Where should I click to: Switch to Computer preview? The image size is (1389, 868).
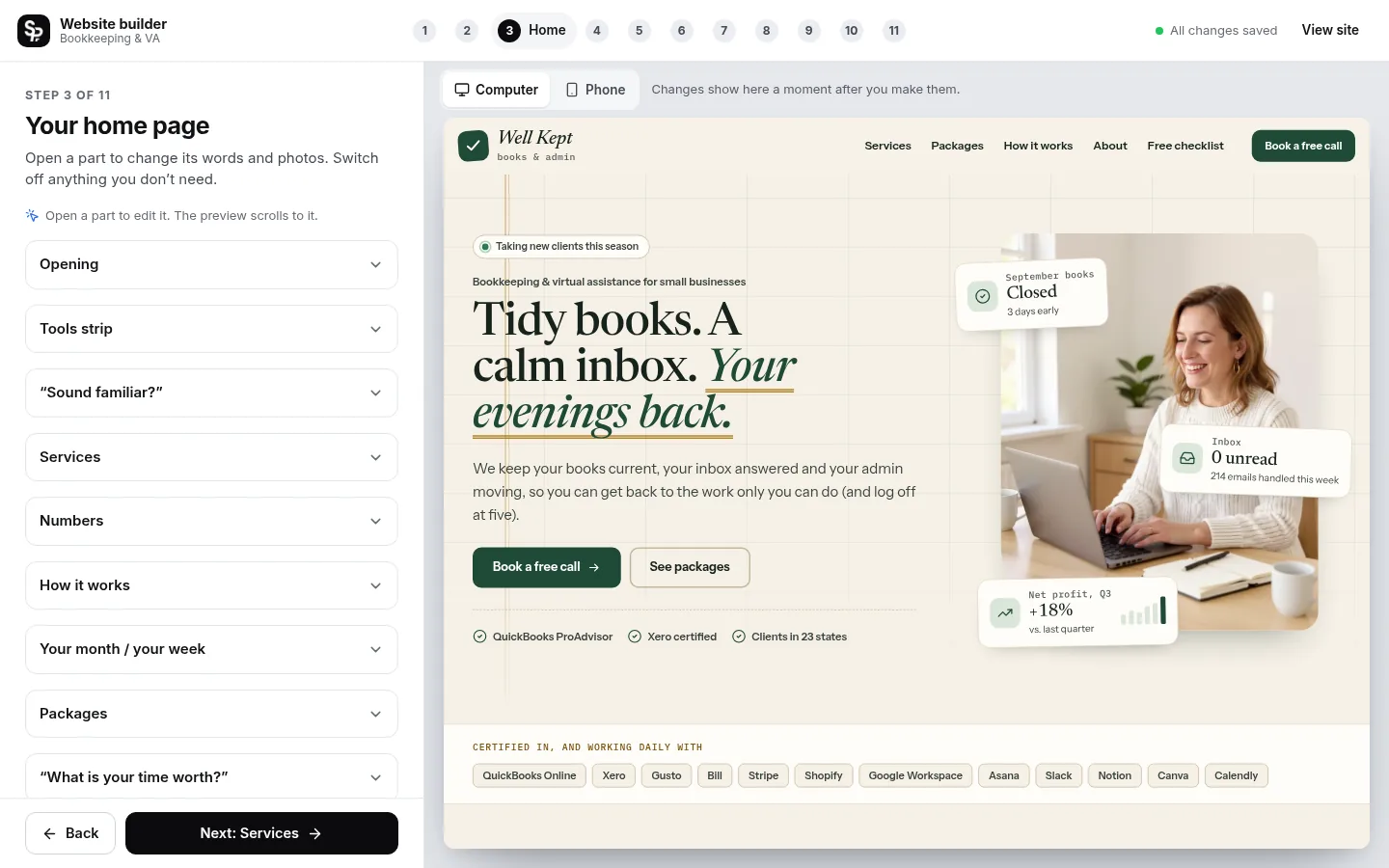[497, 90]
